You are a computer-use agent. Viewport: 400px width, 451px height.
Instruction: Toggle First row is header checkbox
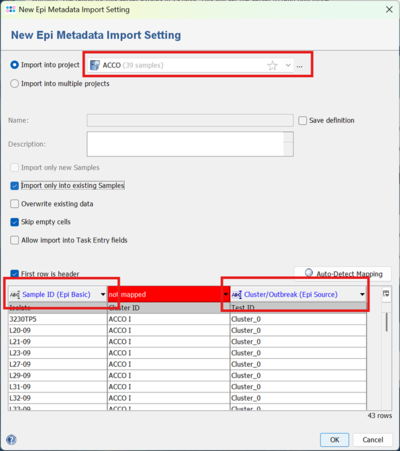click(x=14, y=274)
